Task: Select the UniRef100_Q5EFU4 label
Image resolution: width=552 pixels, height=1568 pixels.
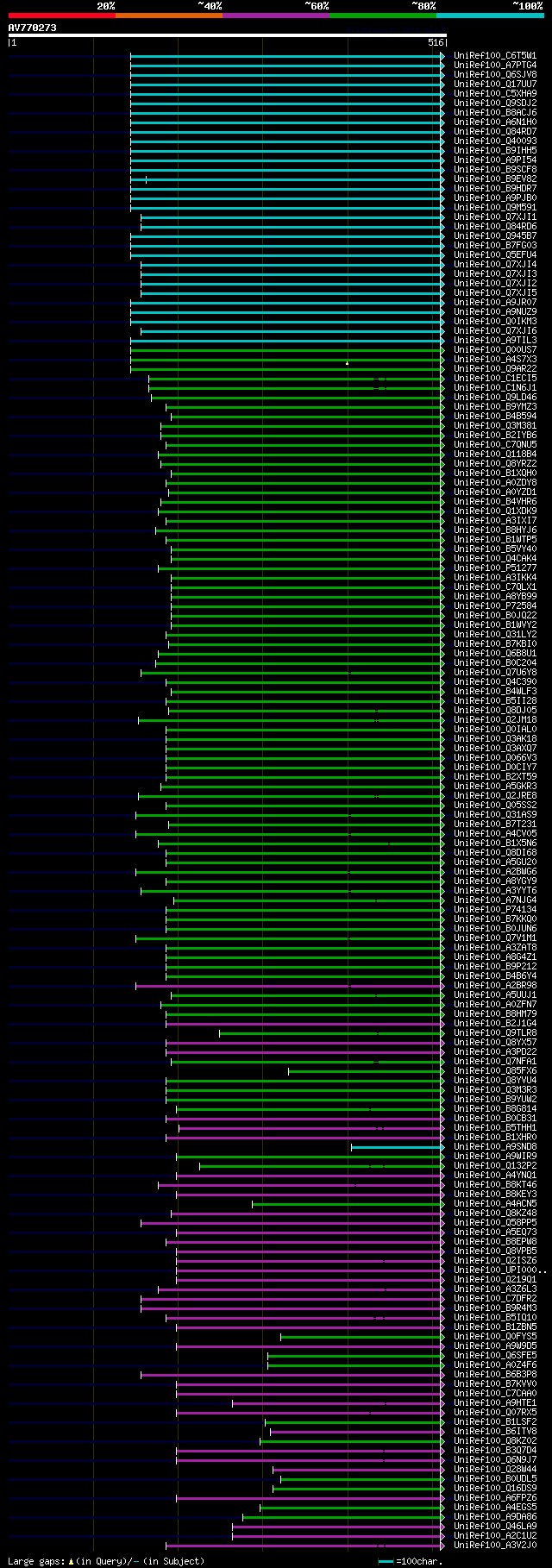Action: pyautogui.click(x=495, y=255)
